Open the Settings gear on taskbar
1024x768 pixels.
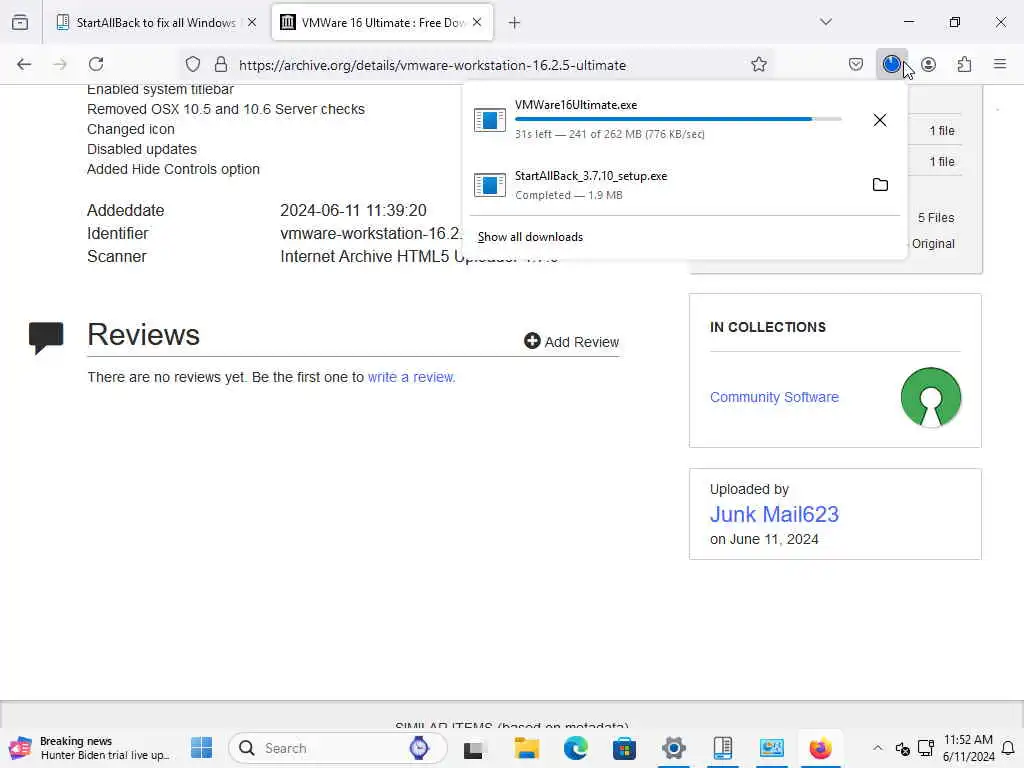pyautogui.click(x=673, y=748)
